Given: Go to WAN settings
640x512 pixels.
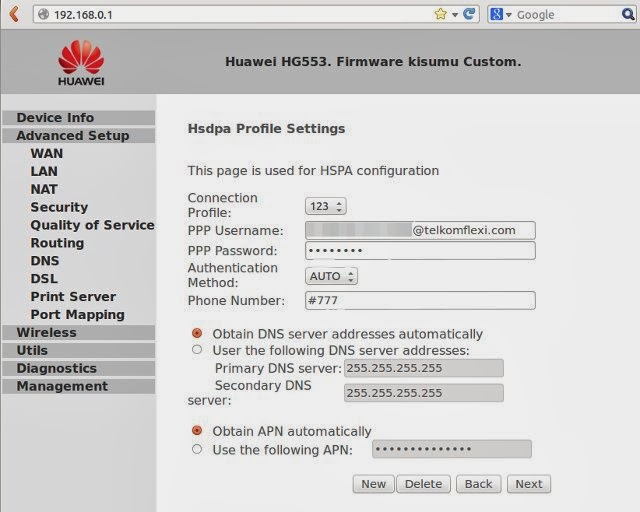Looking at the screenshot, I should (47, 154).
